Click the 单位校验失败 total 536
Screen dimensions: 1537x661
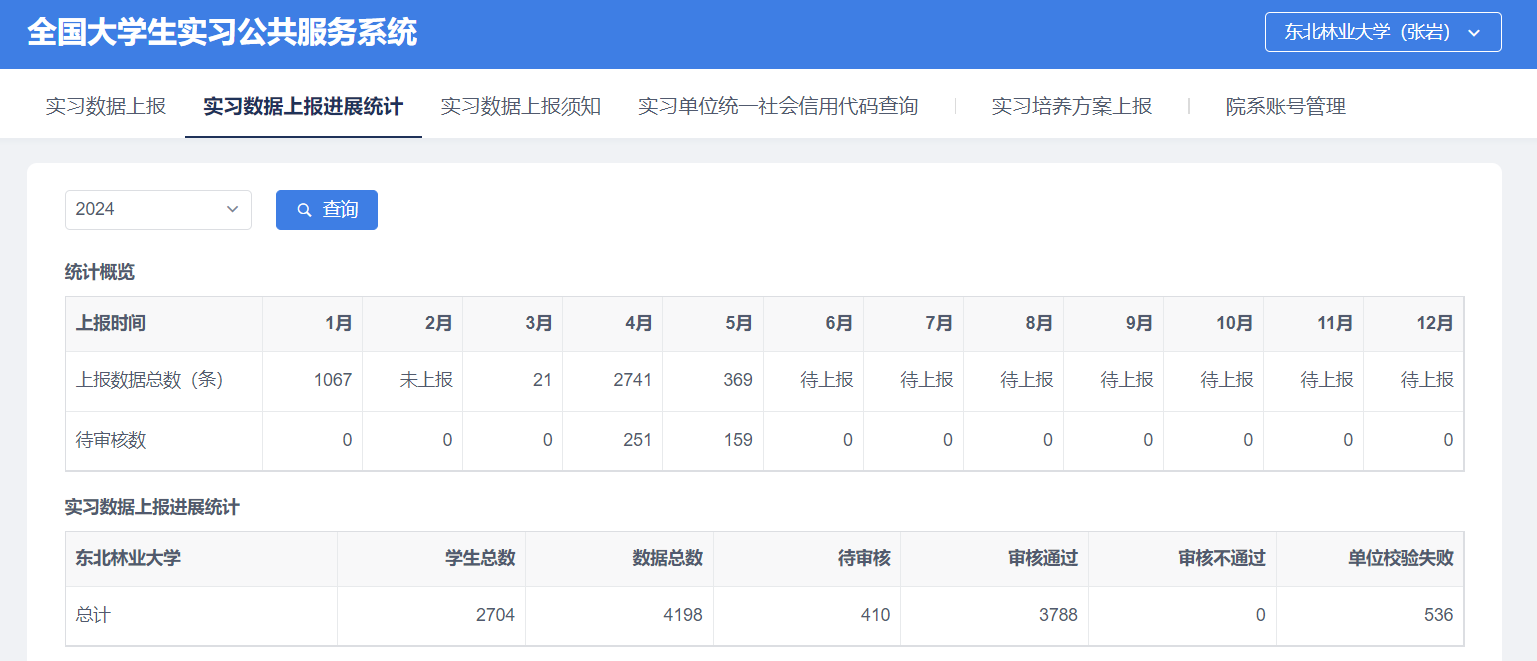point(1438,615)
